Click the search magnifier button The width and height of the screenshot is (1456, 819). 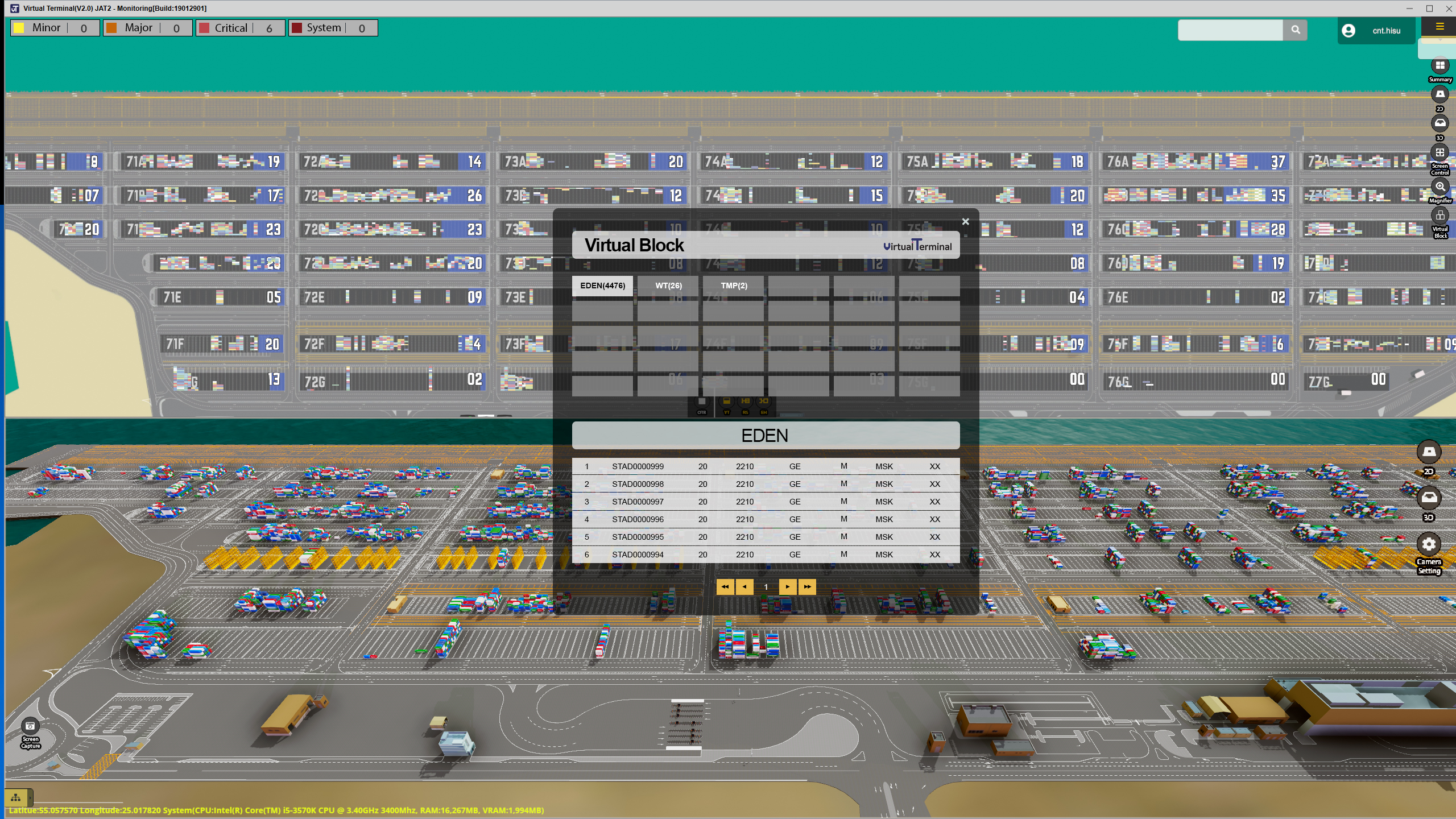pos(1295,30)
